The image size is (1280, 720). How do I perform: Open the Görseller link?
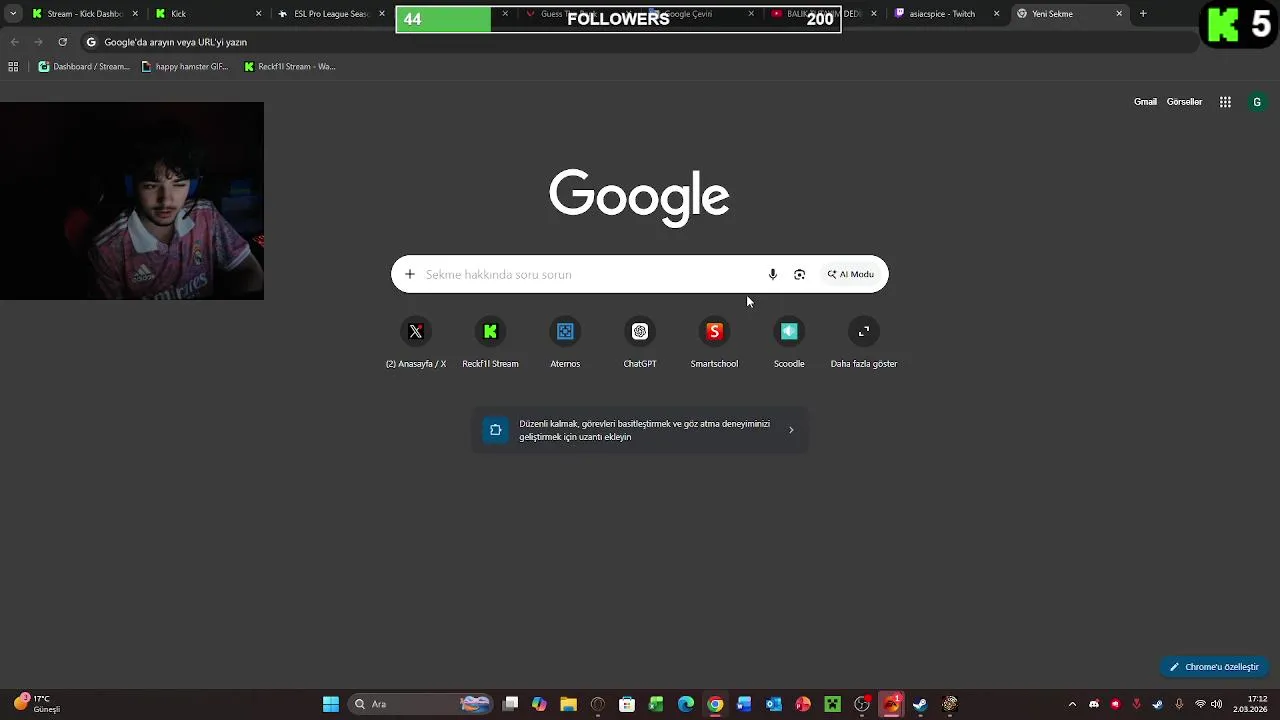(x=1184, y=102)
